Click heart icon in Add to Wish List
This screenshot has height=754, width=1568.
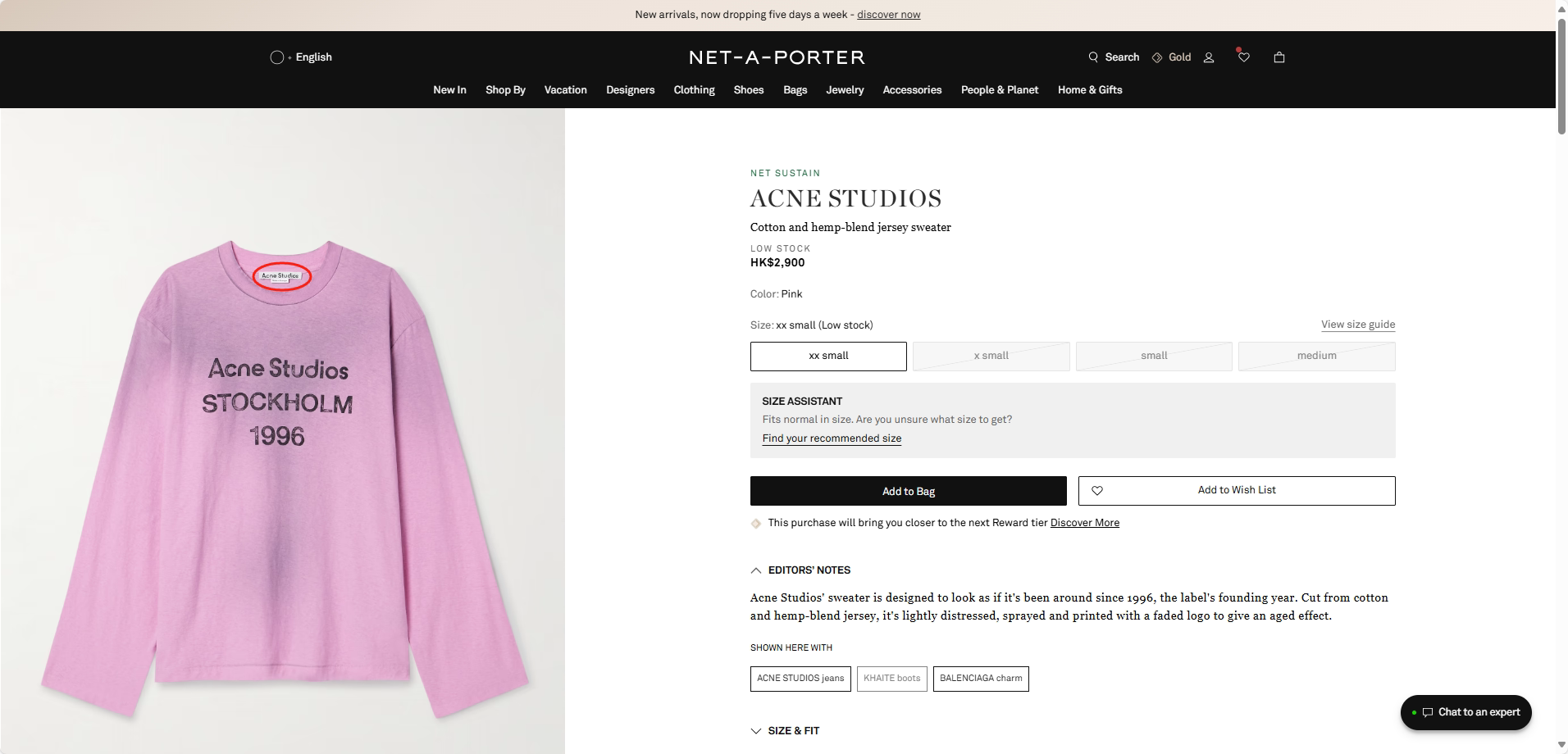[x=1097, y=491]
